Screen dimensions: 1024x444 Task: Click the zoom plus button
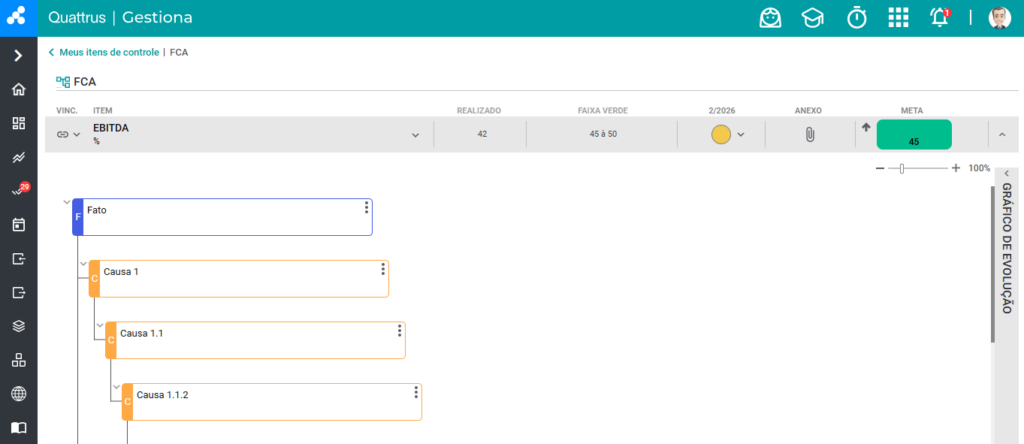point(956,168)
